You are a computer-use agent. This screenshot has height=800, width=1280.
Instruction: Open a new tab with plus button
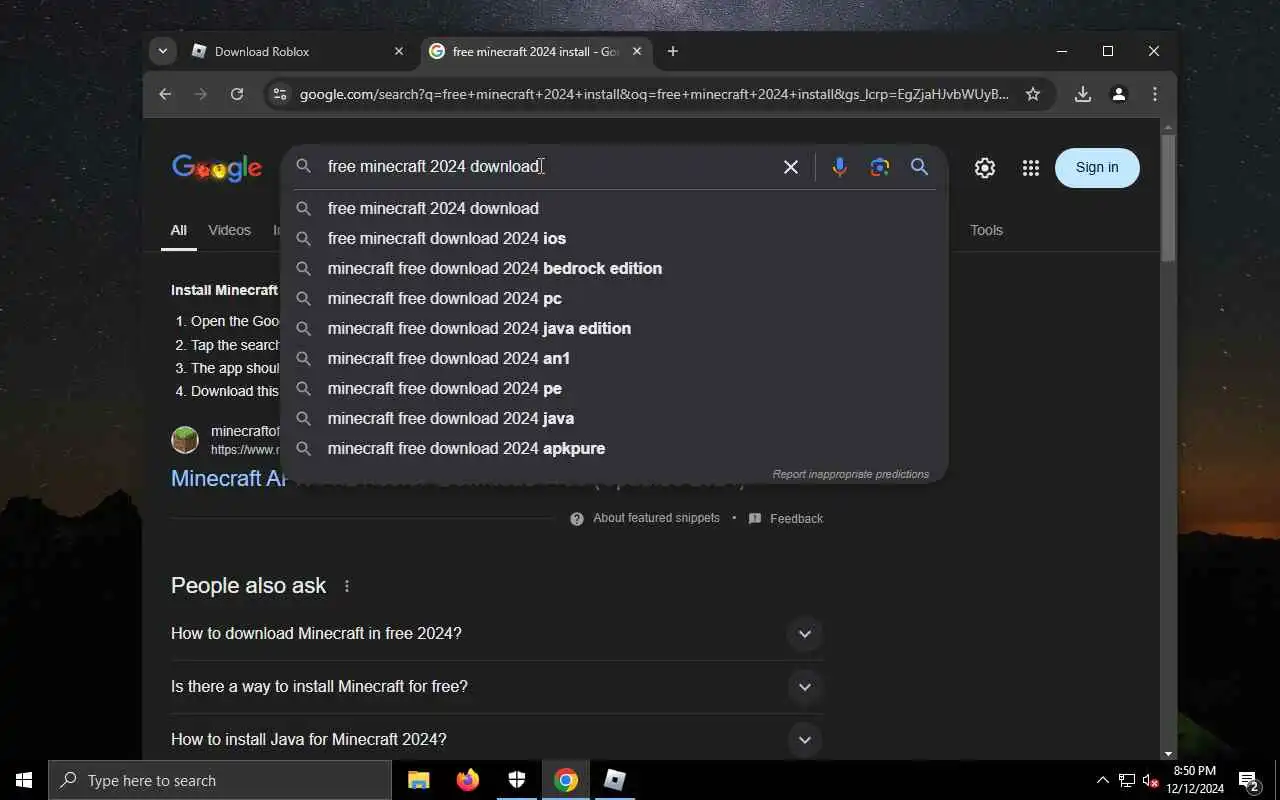click(x=672, y=51)
